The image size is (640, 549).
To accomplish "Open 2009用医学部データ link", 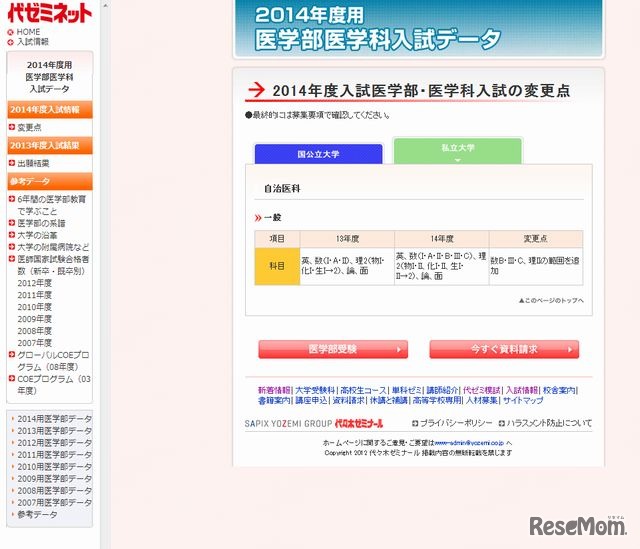I will coord(54,478).
